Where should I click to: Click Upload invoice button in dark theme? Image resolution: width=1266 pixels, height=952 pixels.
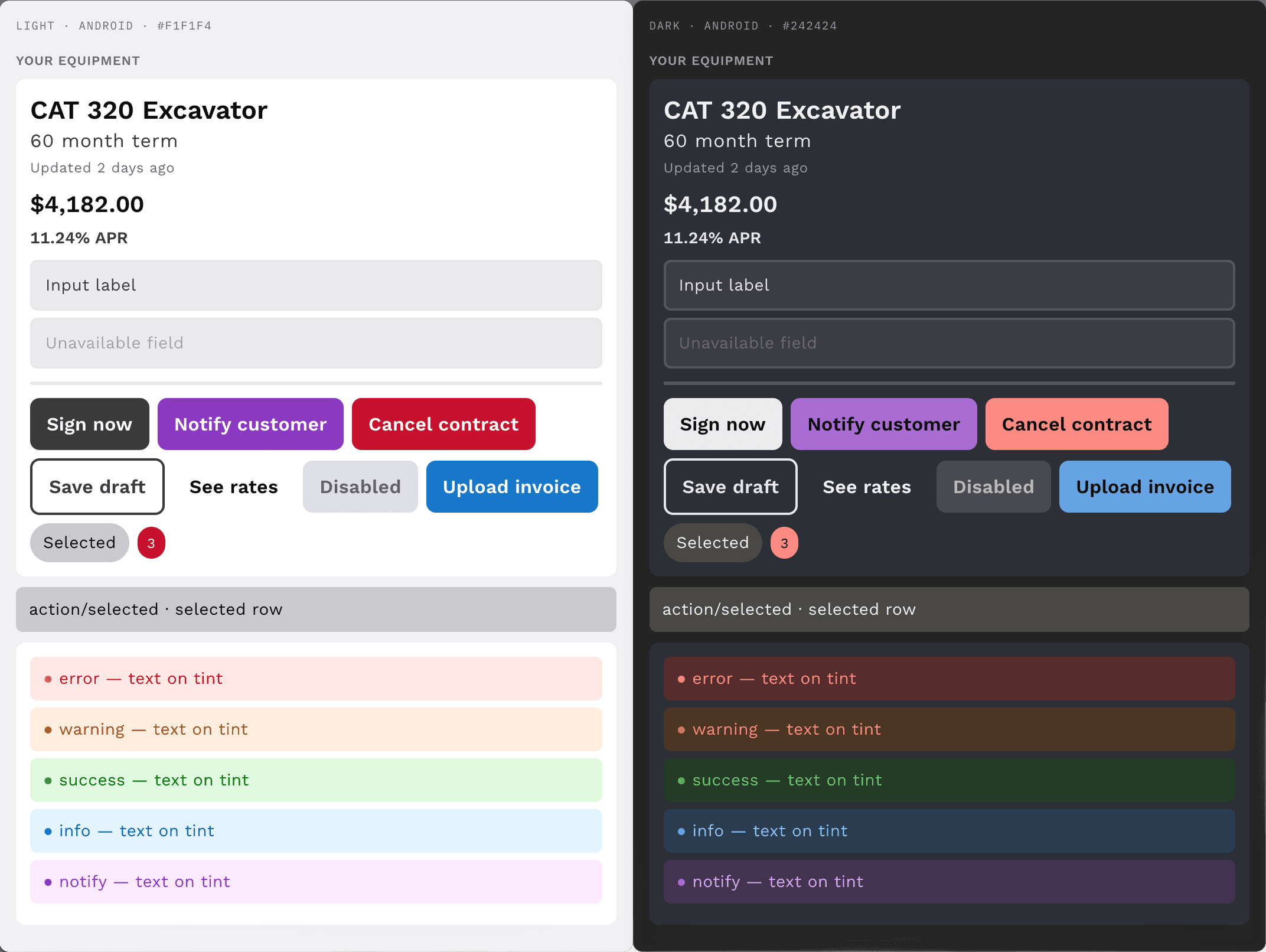(1145, 487)
